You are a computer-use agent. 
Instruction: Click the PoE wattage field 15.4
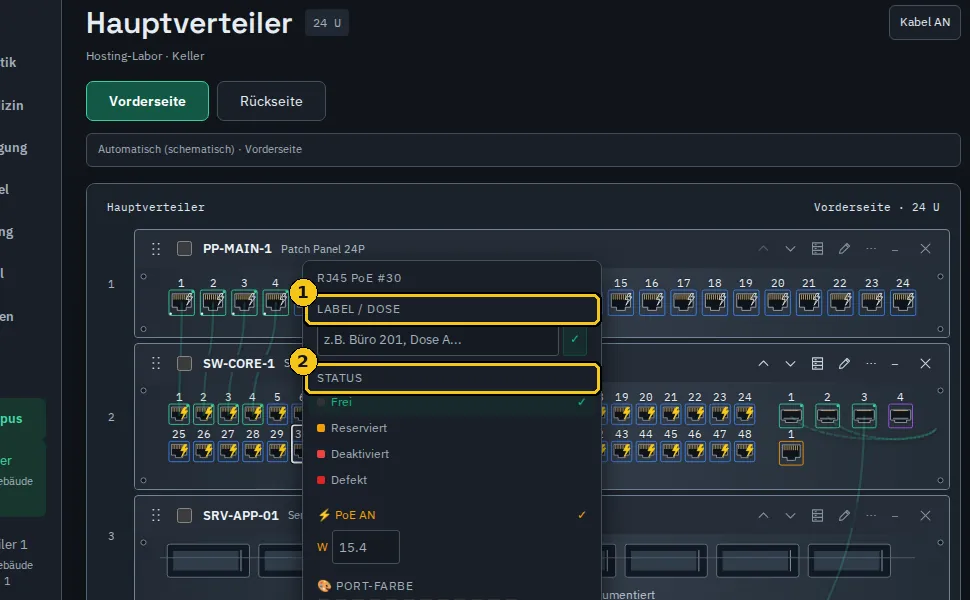[366, 547]
